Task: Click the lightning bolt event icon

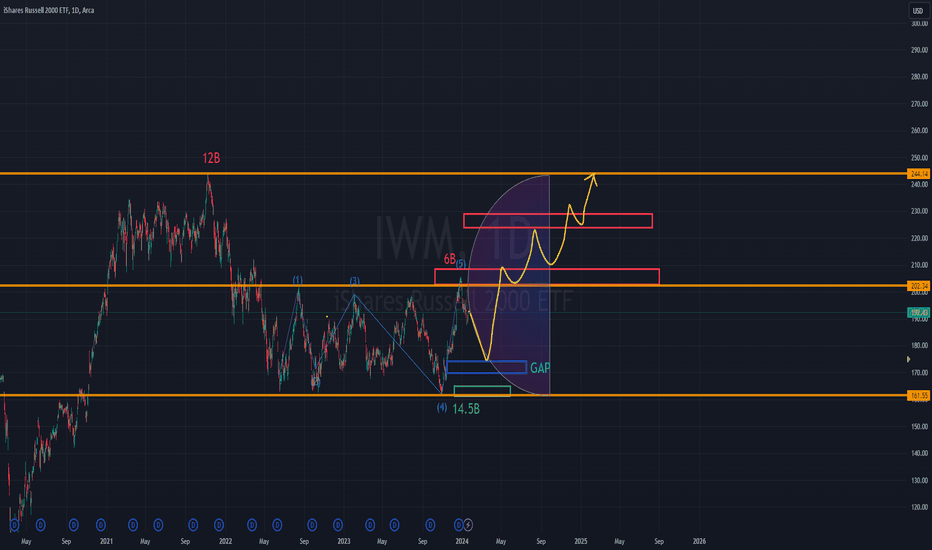Action: [x=468, y=524]
